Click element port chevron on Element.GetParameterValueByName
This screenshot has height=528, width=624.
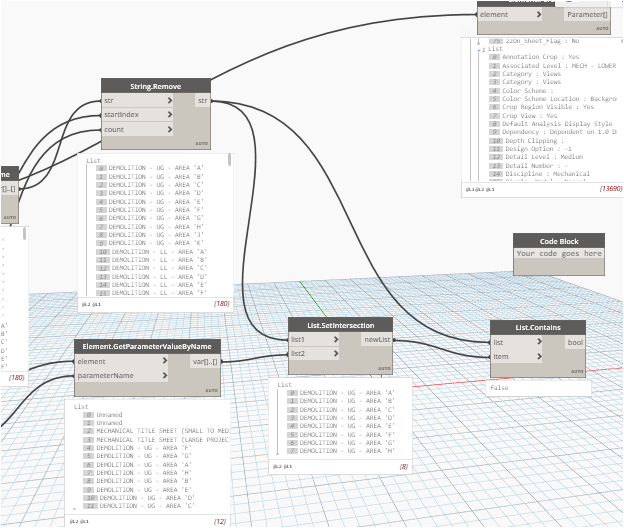(x=165, y=361)
